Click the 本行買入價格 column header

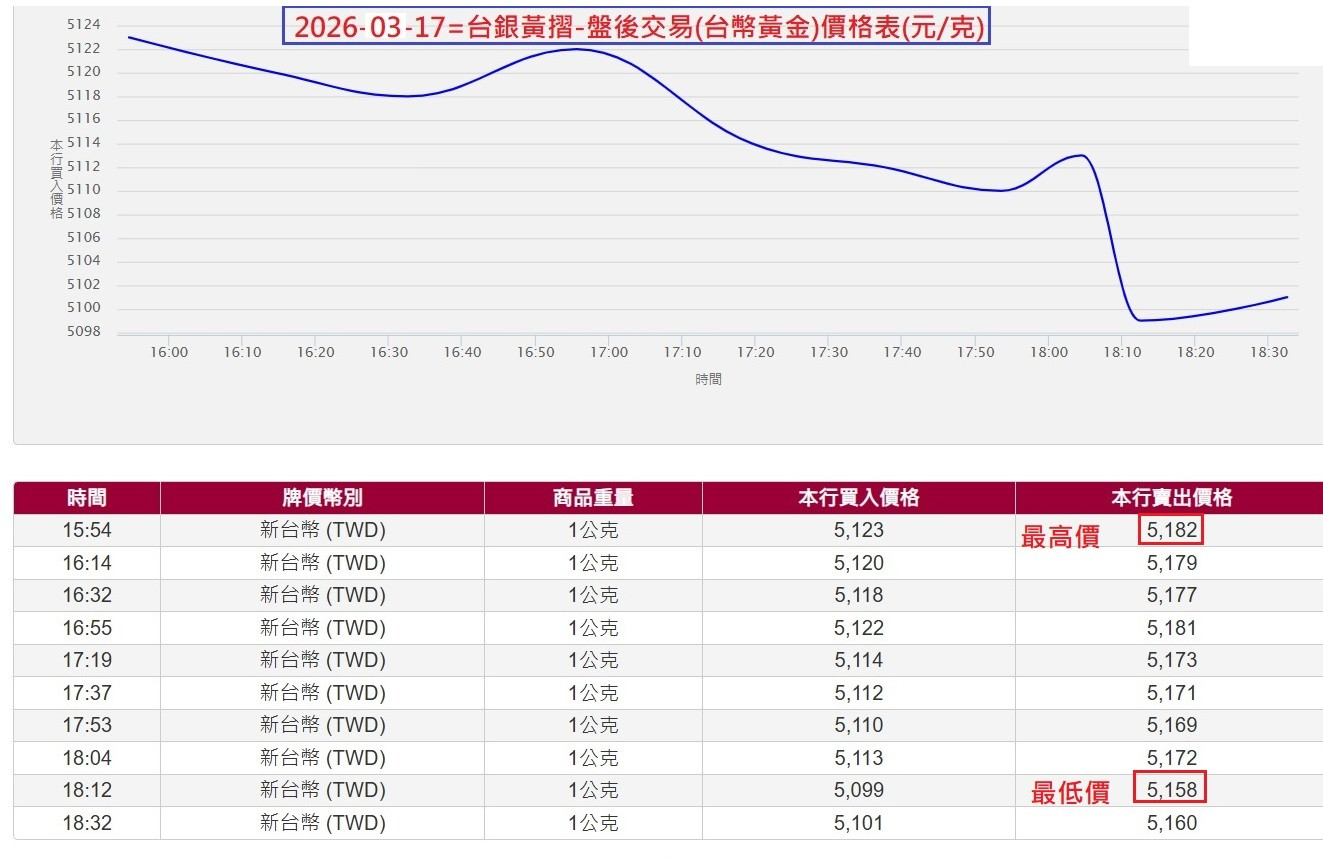pos(858,498)
